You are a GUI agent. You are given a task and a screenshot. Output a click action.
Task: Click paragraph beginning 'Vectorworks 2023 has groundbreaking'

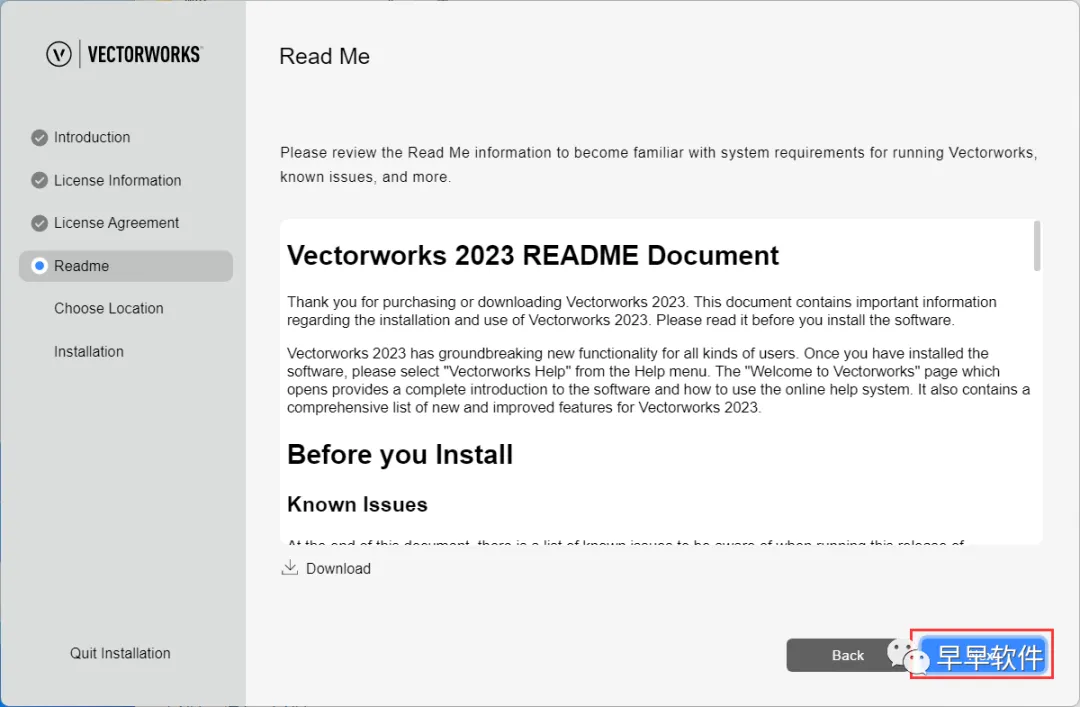(658, 380)
